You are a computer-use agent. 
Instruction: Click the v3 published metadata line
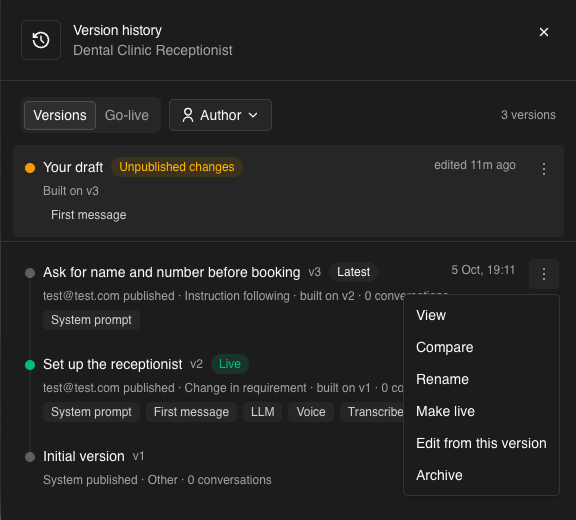(x=223, y=296)
